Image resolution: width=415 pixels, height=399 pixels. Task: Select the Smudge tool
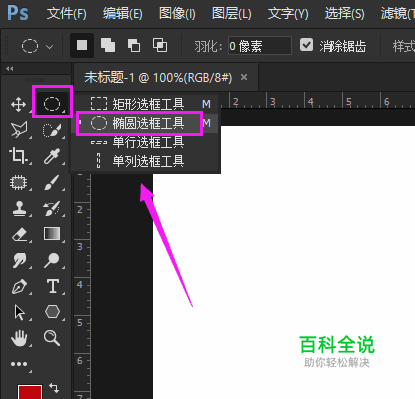[x=19, y=260]
